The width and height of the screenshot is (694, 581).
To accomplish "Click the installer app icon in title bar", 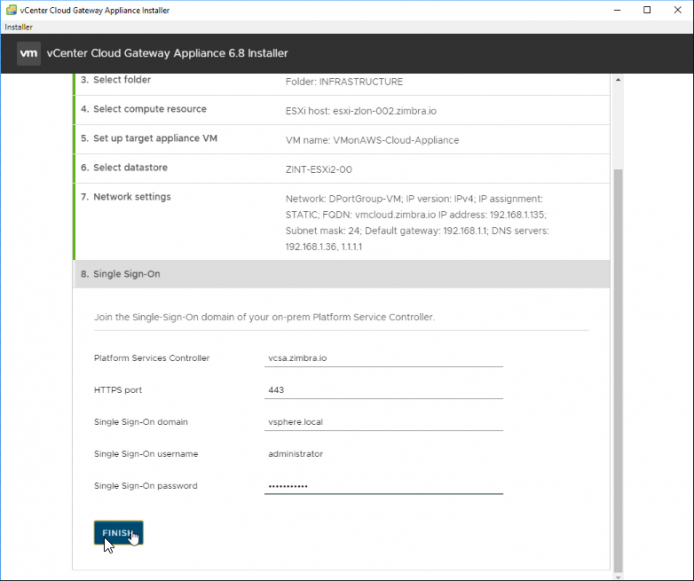I will tap(12, 10).
